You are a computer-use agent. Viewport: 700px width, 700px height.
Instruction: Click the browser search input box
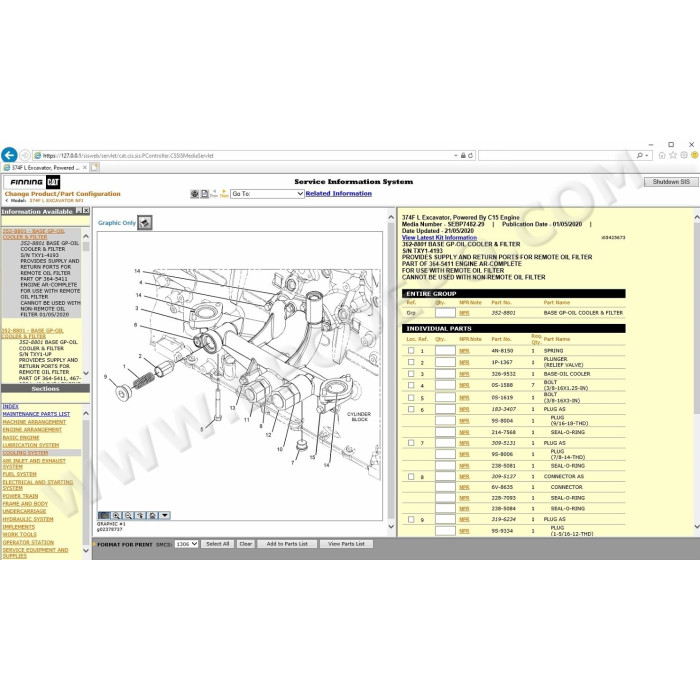click(x=557, y=155)
